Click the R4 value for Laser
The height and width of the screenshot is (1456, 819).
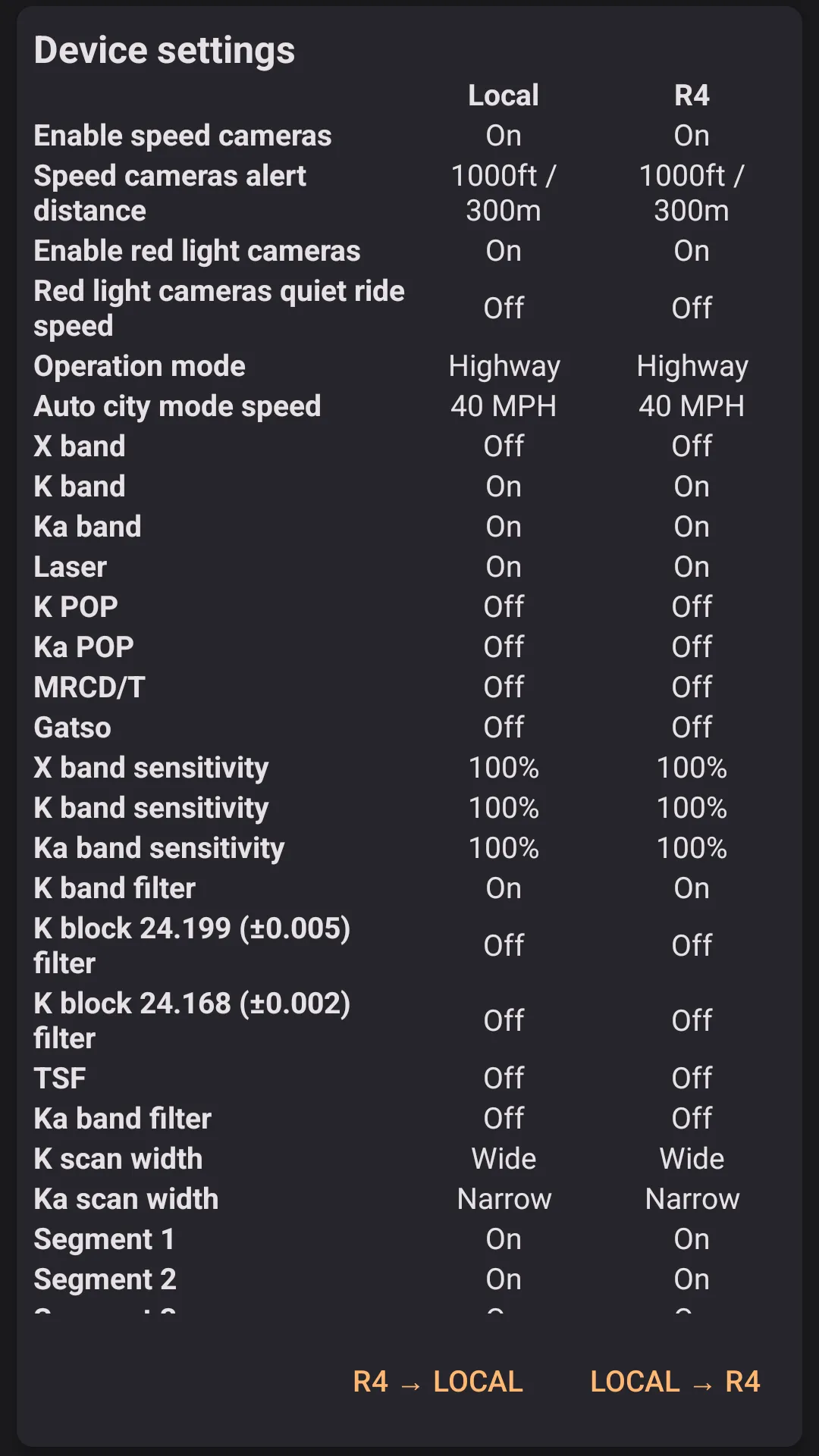[x=692, y=568]
